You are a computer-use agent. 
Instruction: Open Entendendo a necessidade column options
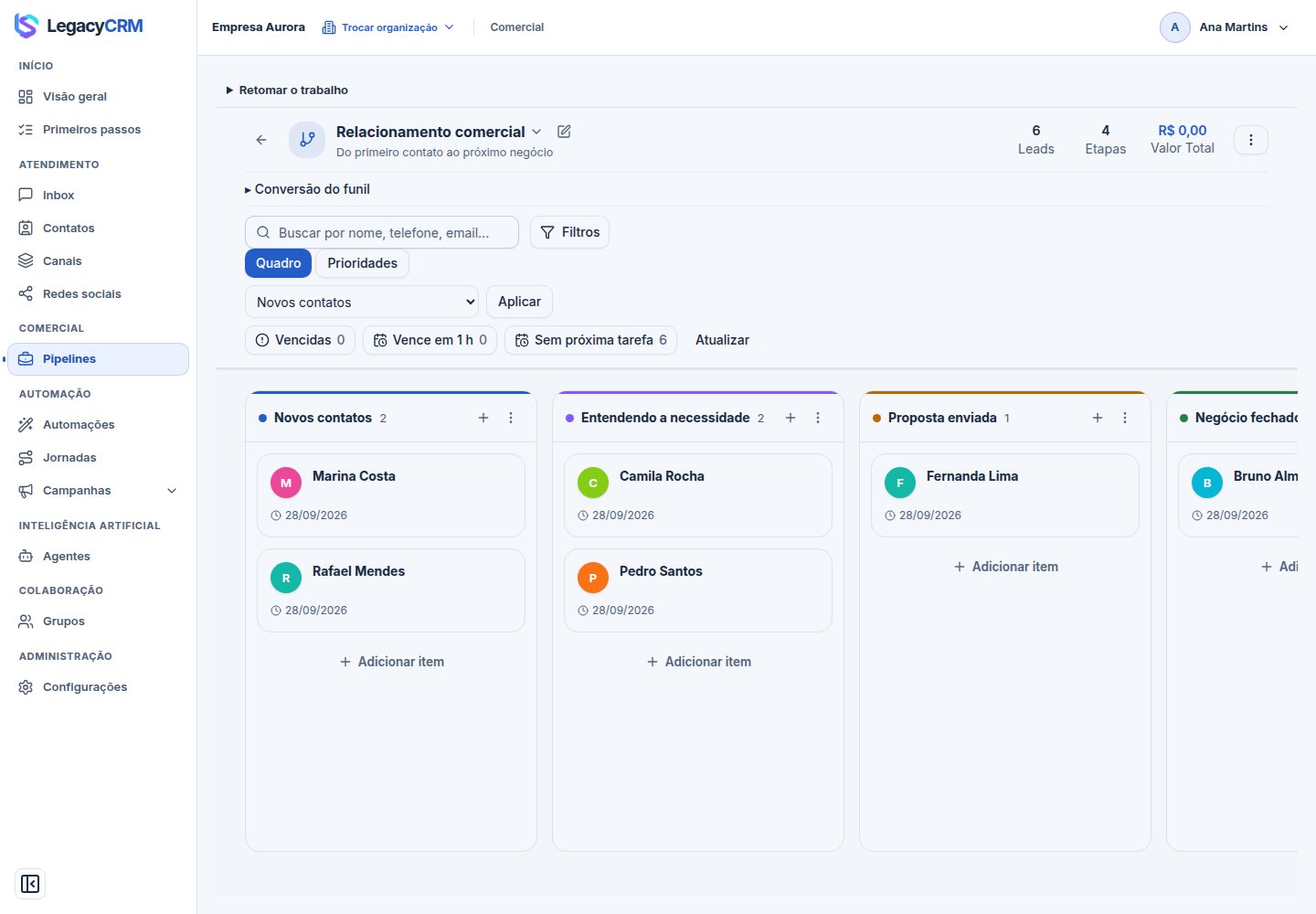coord(818,418)
